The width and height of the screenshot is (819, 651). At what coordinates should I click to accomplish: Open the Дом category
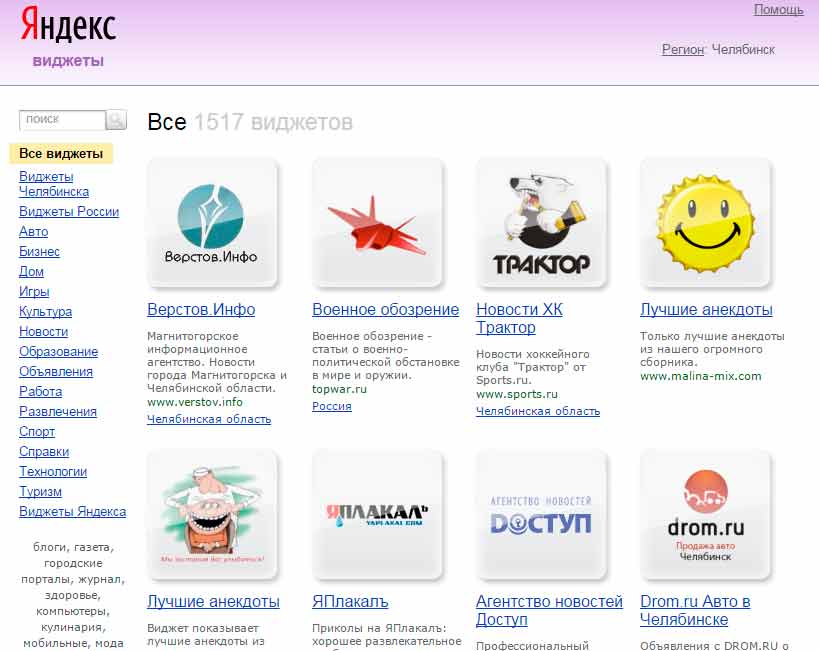pos(31,272)
